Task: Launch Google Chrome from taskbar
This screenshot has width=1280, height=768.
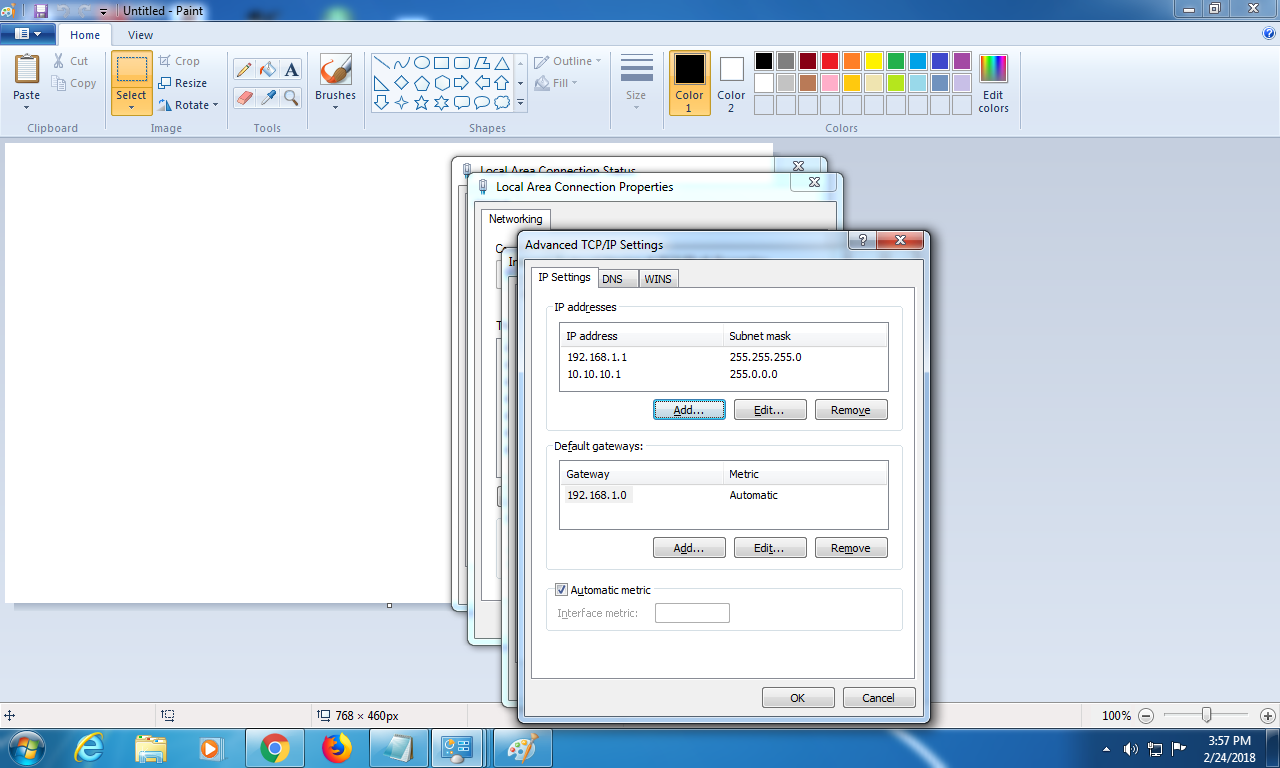Action: click(x=275, y=748)
